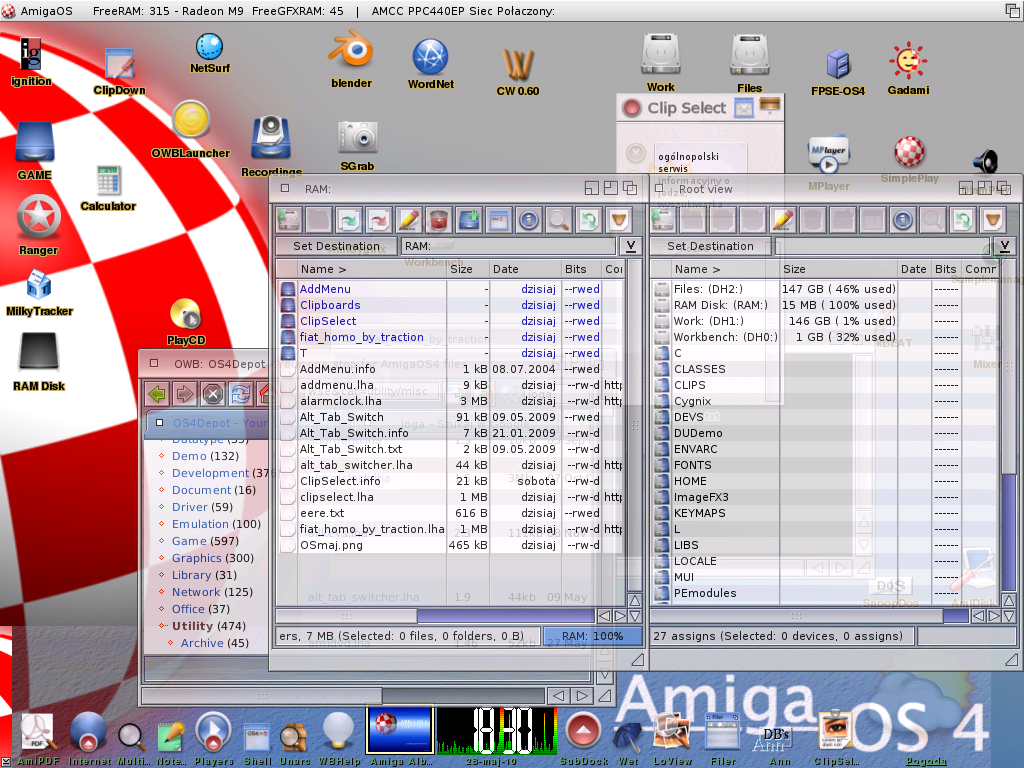Screen dimensions: 1024x768
Task: Click the RAM: 100% usage gauge
Action: (x=592, y=636)
